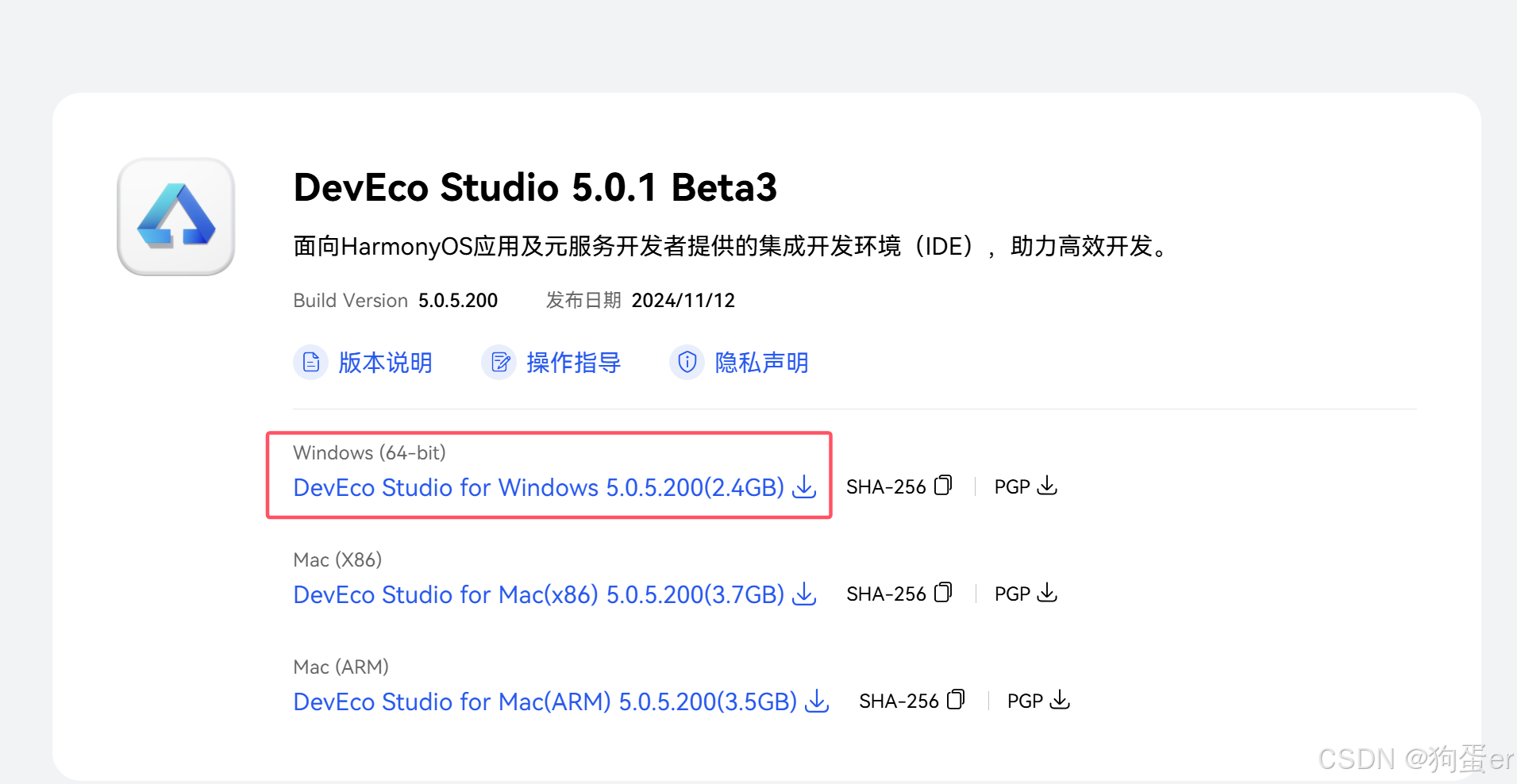The image size is (1517, 784).
Task: Download the PGP signature for Mac (X86)
Action: pyautogui.click(x=1047, y=593)
